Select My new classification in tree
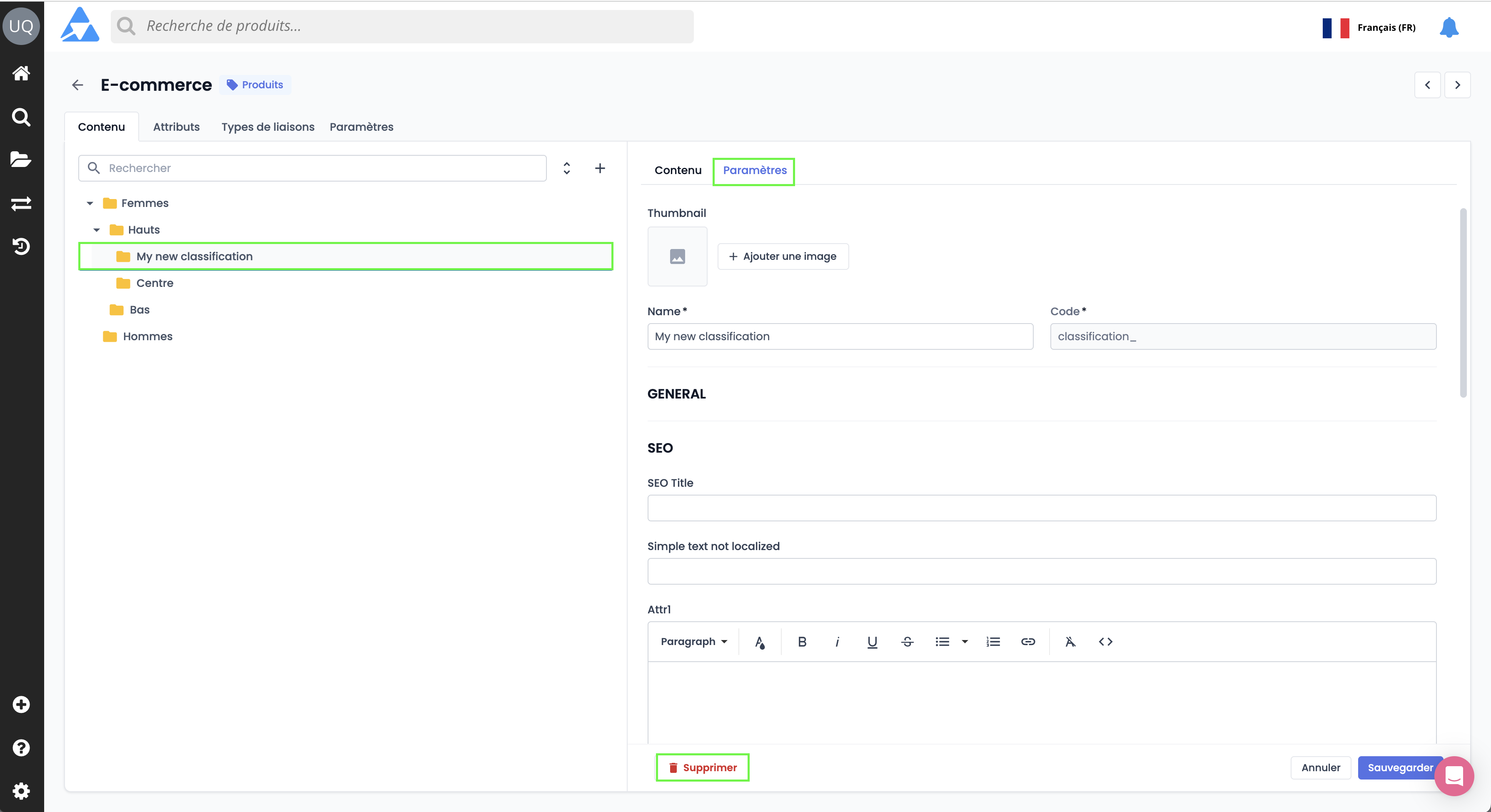The width and height of the screenshot is (1491, 812). pos(346,257)
